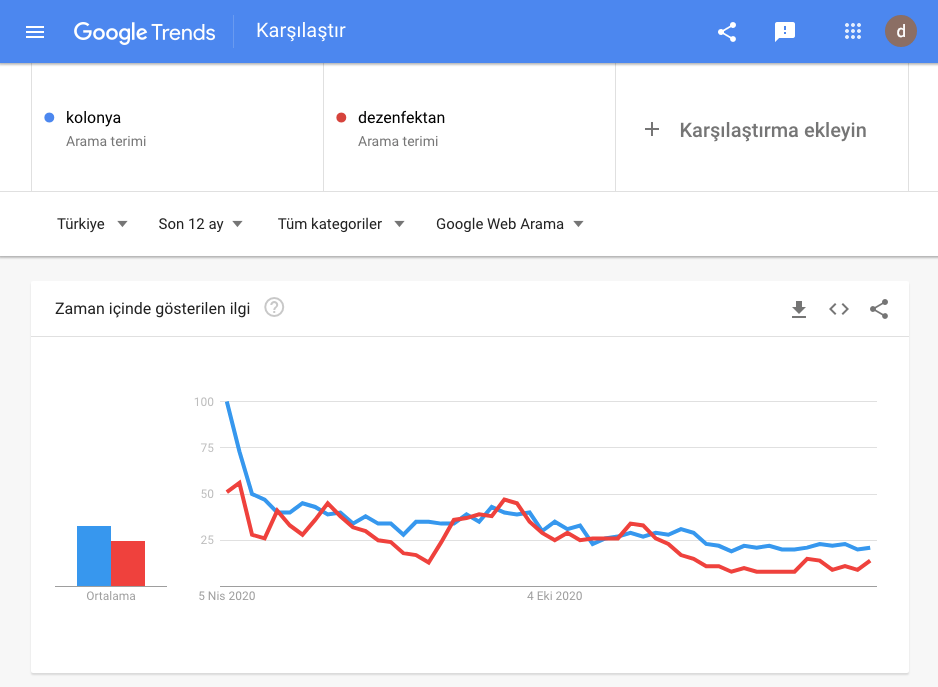
Task: Get the embed code for chart
Action: click(839, 309)
